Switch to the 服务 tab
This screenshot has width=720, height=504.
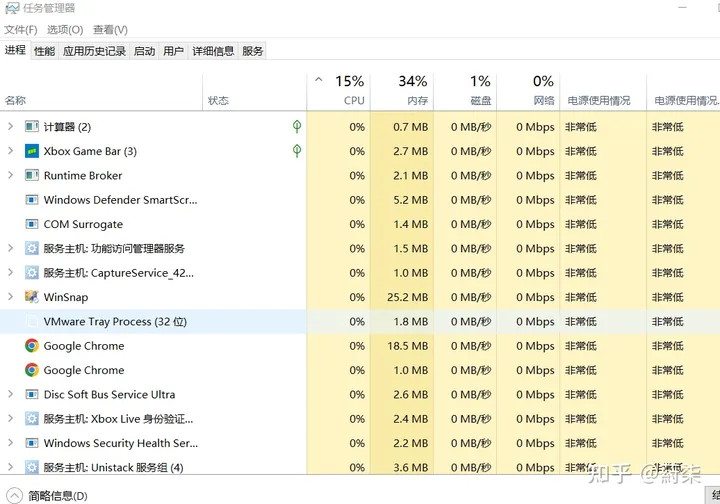253,51
